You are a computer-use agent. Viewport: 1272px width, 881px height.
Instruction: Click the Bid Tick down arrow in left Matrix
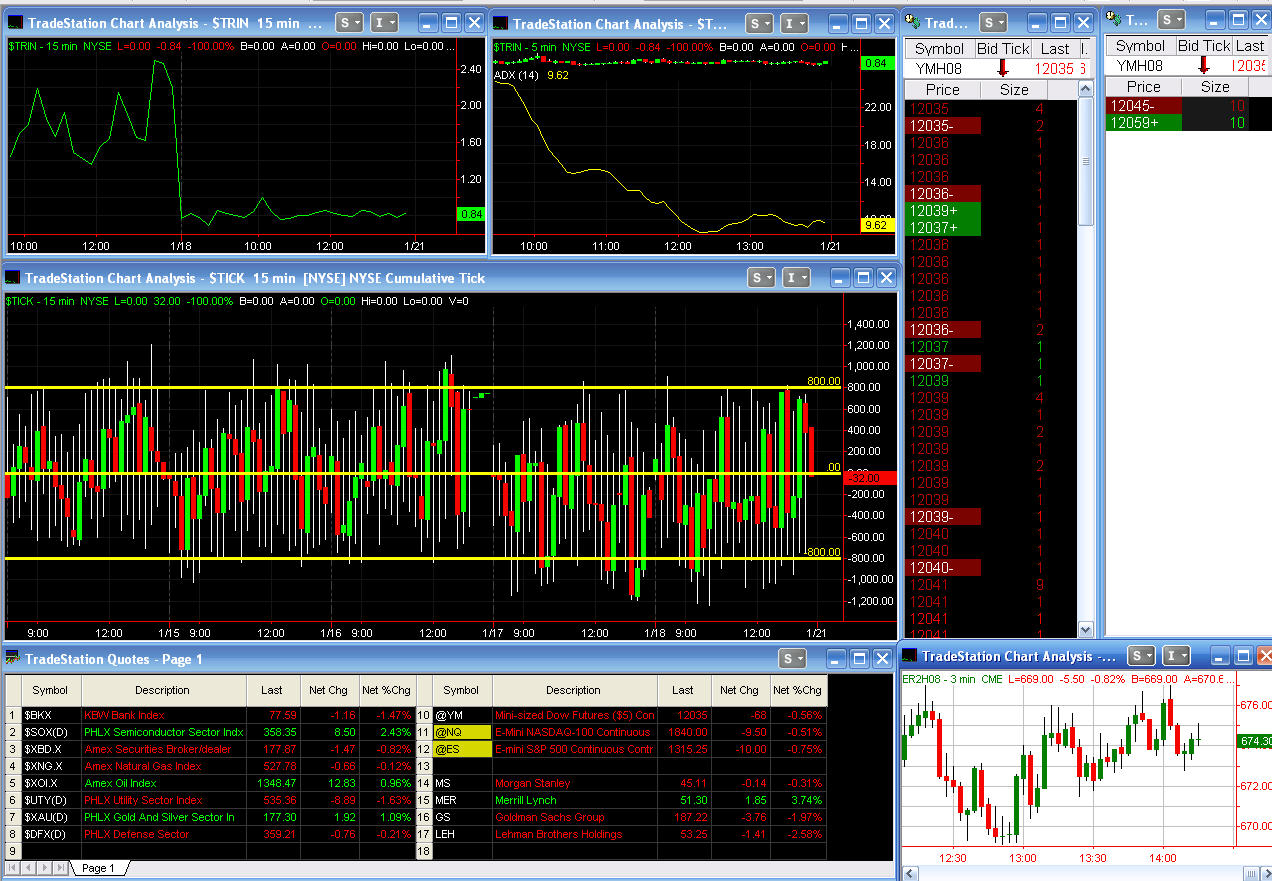pos(1003,68)
